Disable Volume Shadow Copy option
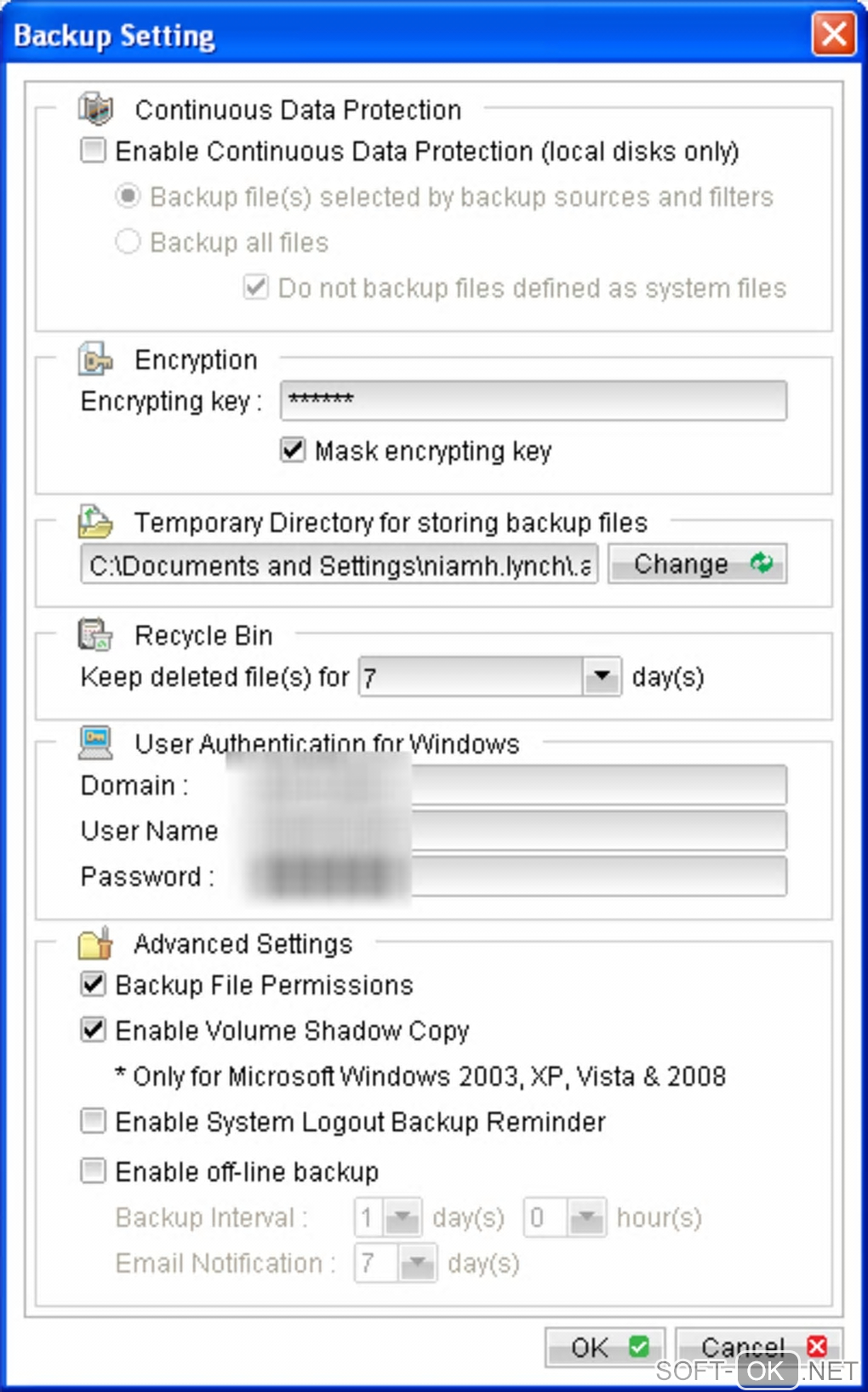 tap(93, 1030)
